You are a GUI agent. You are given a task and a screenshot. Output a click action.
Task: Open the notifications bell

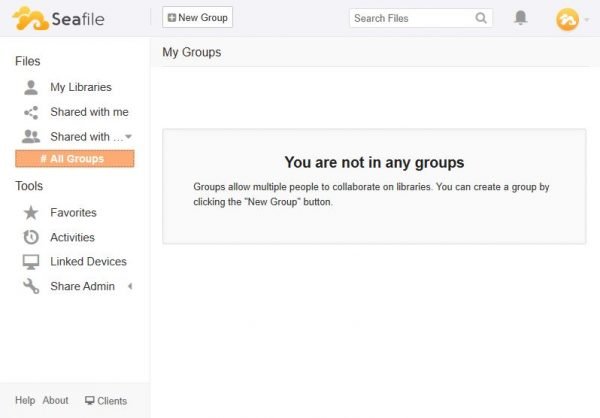[x=520, y=18]
